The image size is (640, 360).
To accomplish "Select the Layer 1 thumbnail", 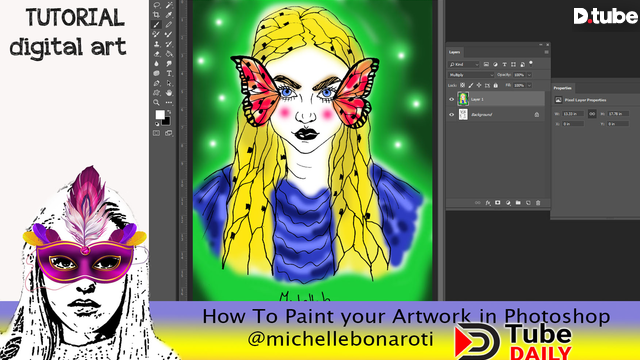I will [463, 99].
